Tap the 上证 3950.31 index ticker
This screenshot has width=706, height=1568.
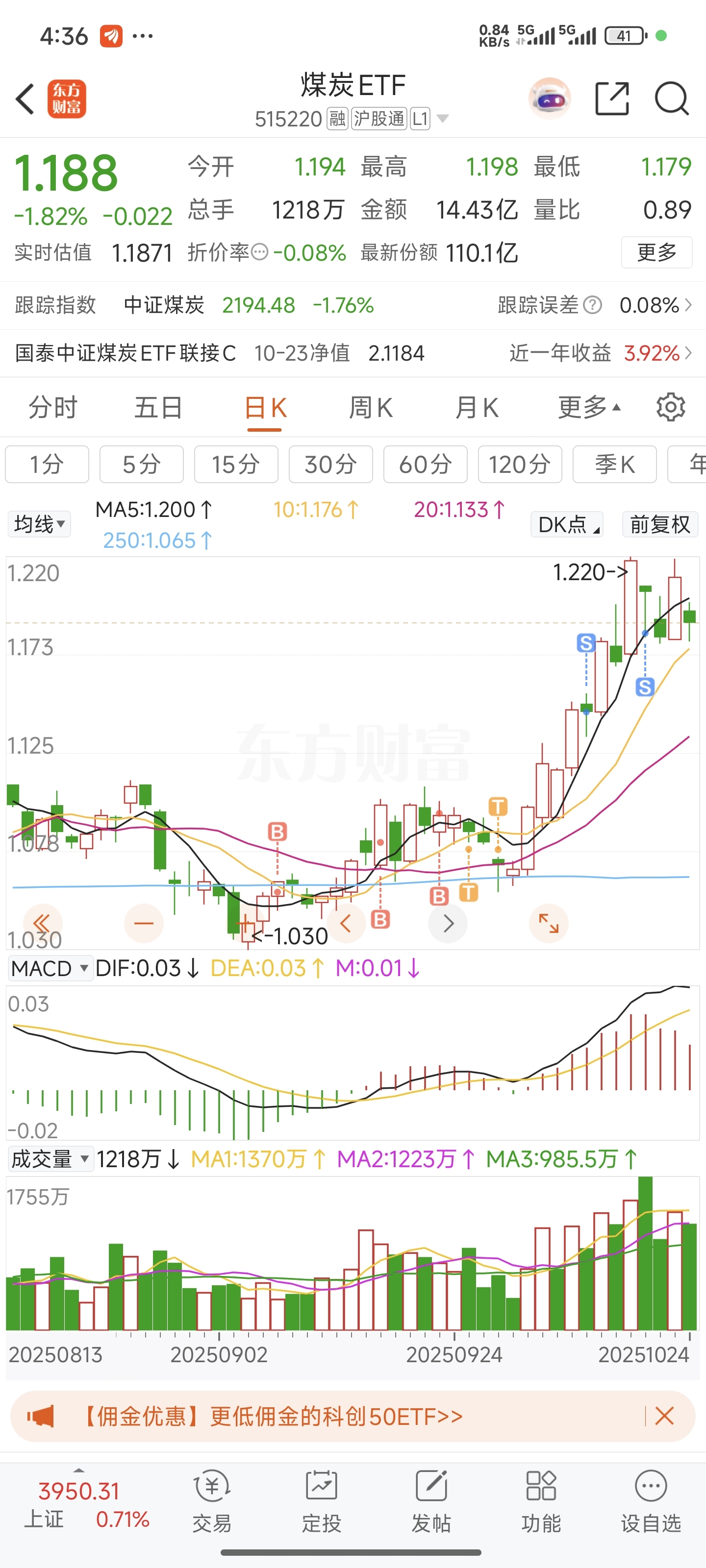click(78, 1491)
